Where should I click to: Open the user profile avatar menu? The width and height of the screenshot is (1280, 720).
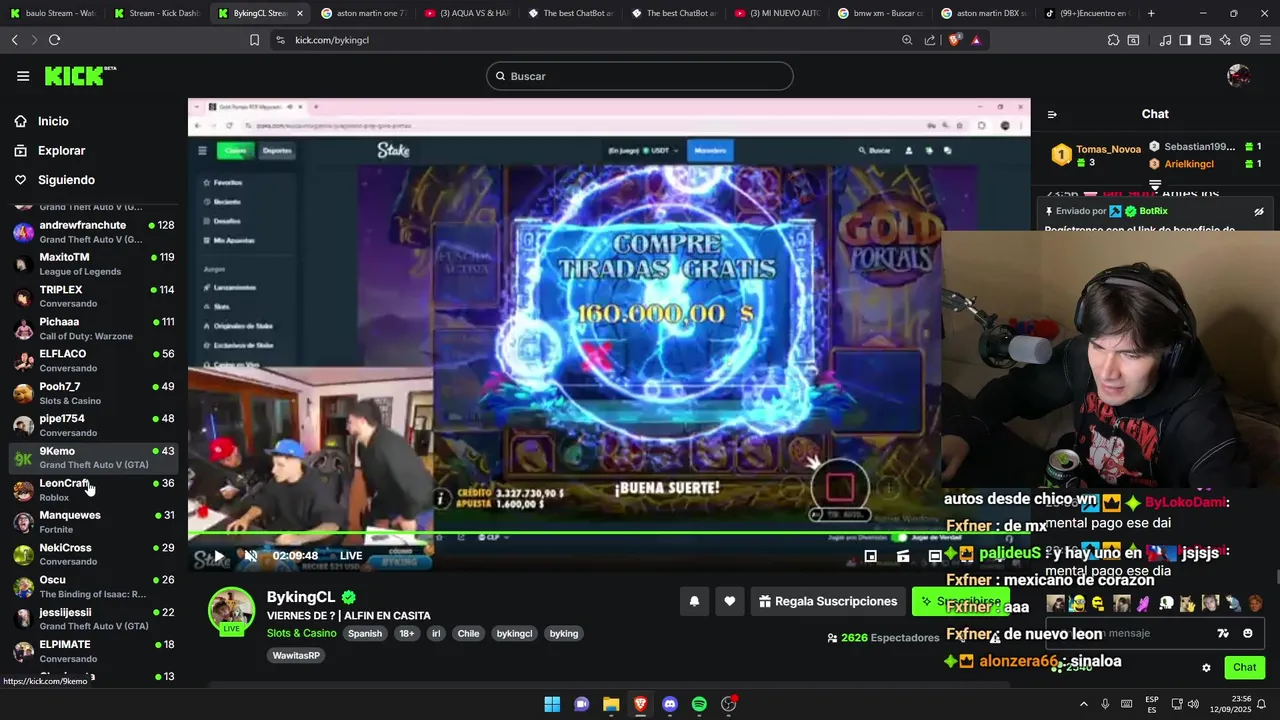coord(1238,76)
